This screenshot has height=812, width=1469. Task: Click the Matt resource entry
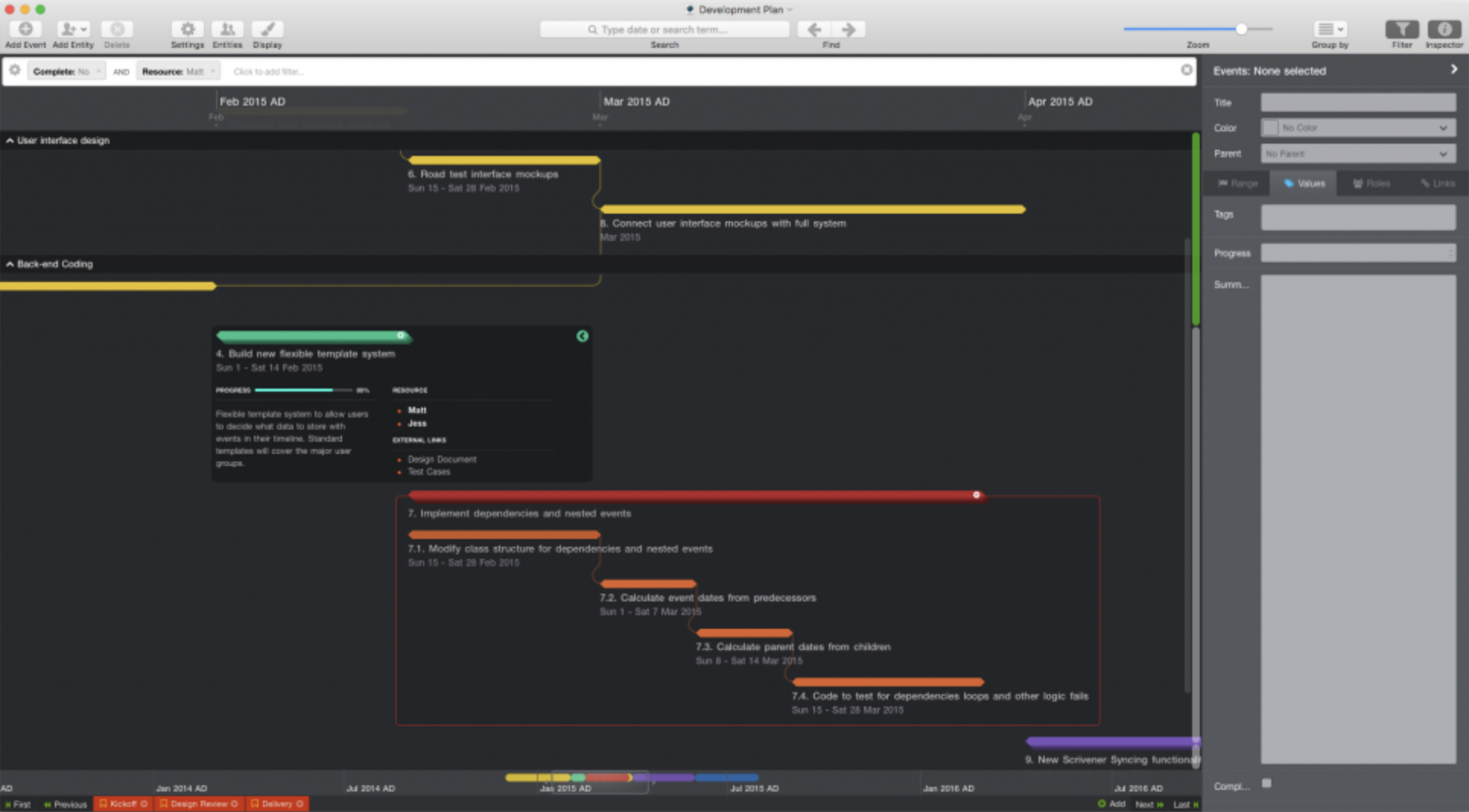(417, 410)
